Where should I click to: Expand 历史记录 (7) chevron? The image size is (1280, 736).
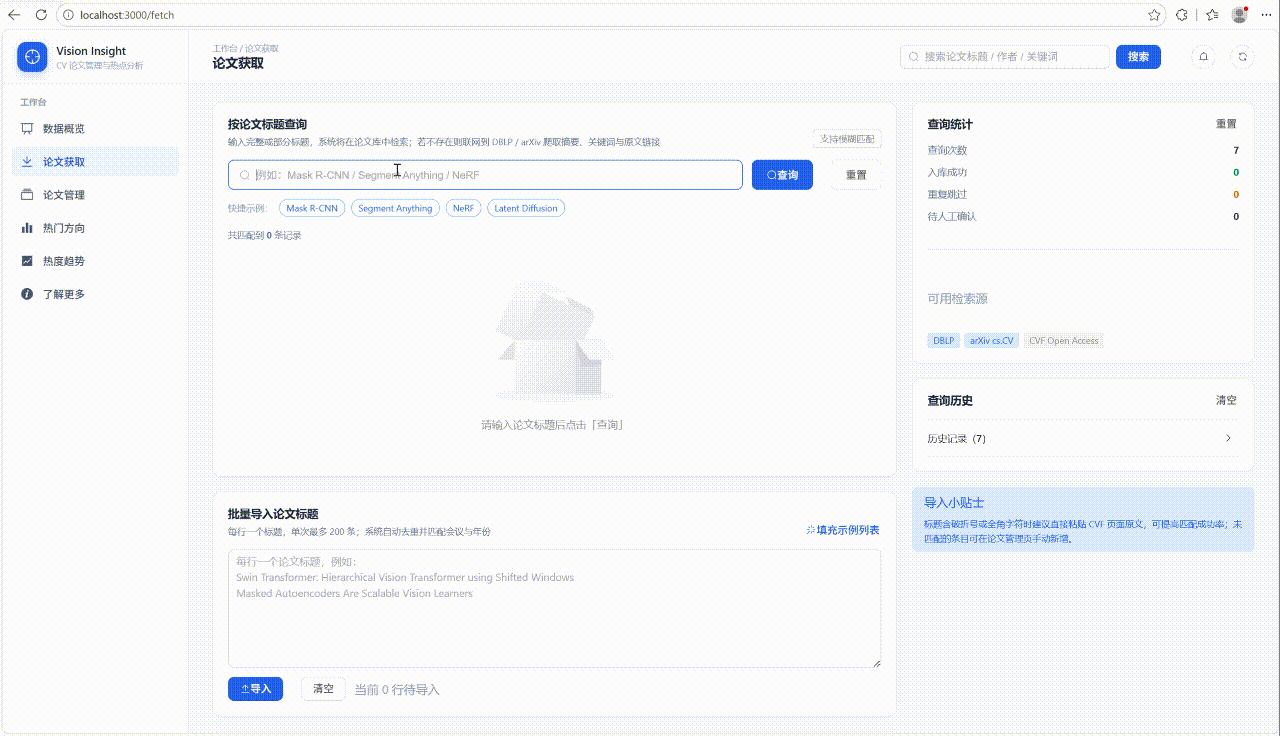tap(1229, 438)
